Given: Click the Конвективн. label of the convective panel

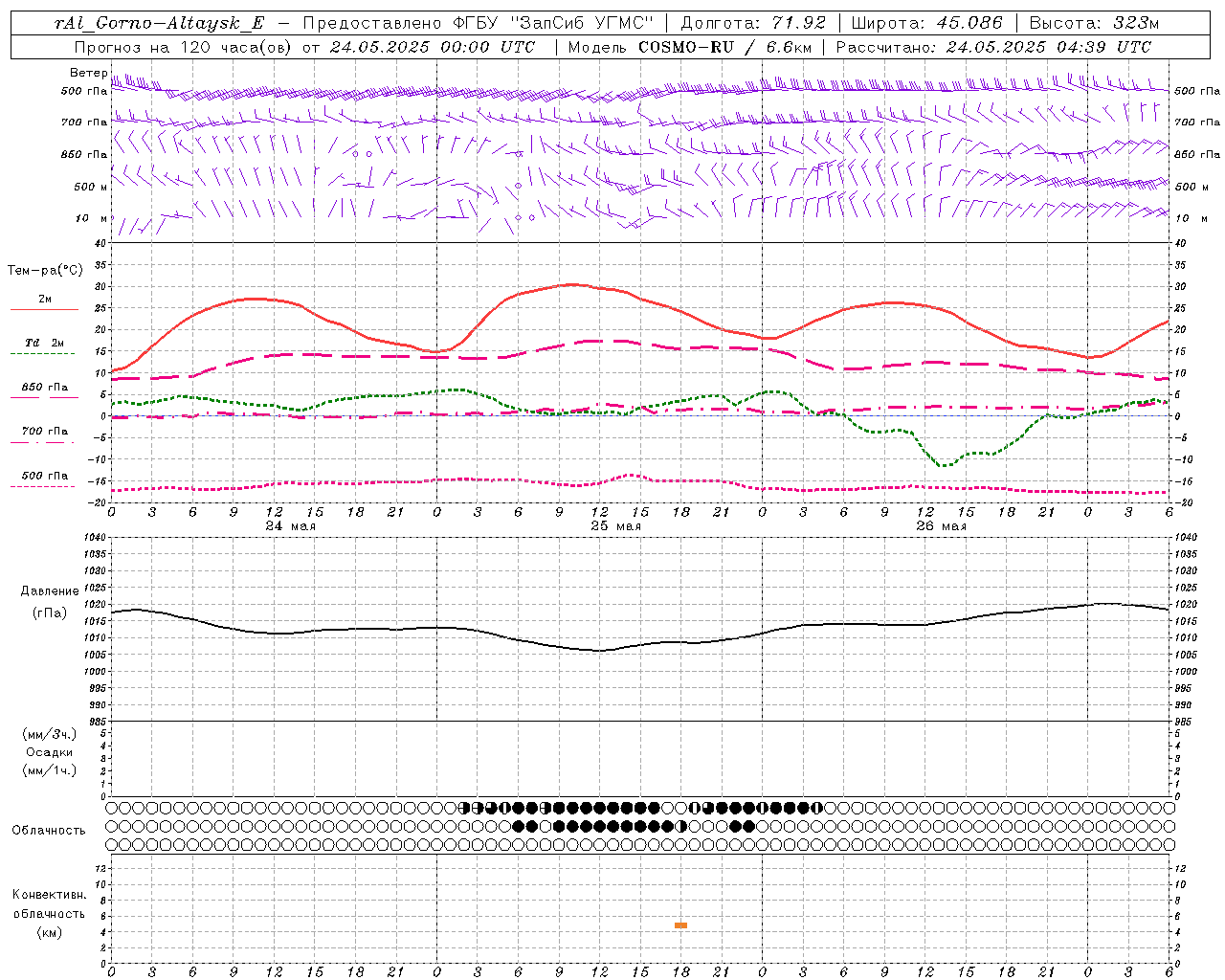Looking at the screenshot, I should pyautogui.click(x=49, y=895).
